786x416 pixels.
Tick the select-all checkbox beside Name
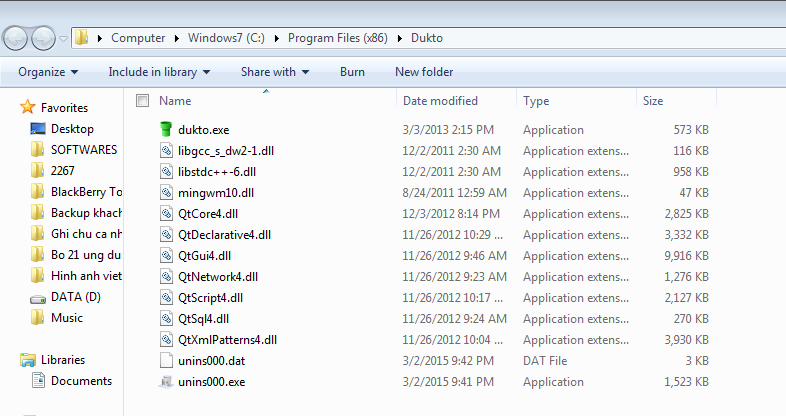pos(142,101)
